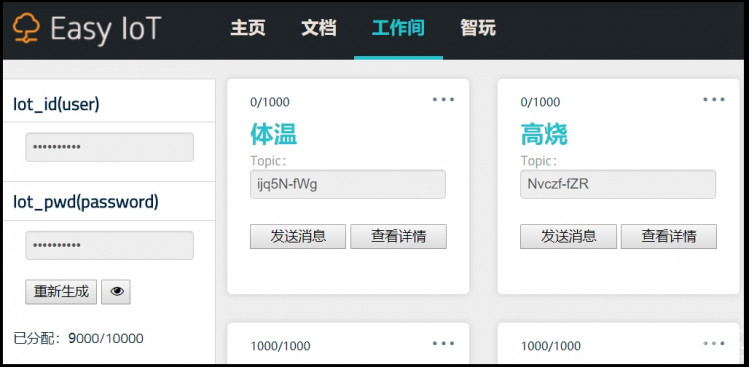Click the Iot_pwd(password) heading
The width and height of the screenshot is (749, 367).
coord(86,203)
